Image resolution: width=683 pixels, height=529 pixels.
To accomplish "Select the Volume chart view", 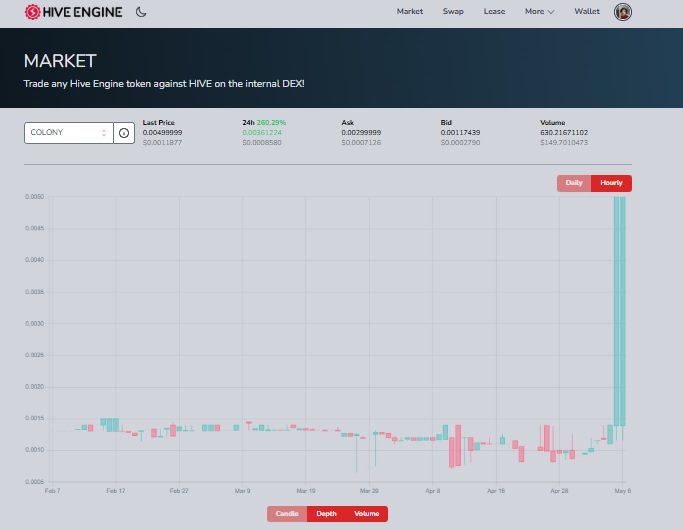I will coord(366,514).
